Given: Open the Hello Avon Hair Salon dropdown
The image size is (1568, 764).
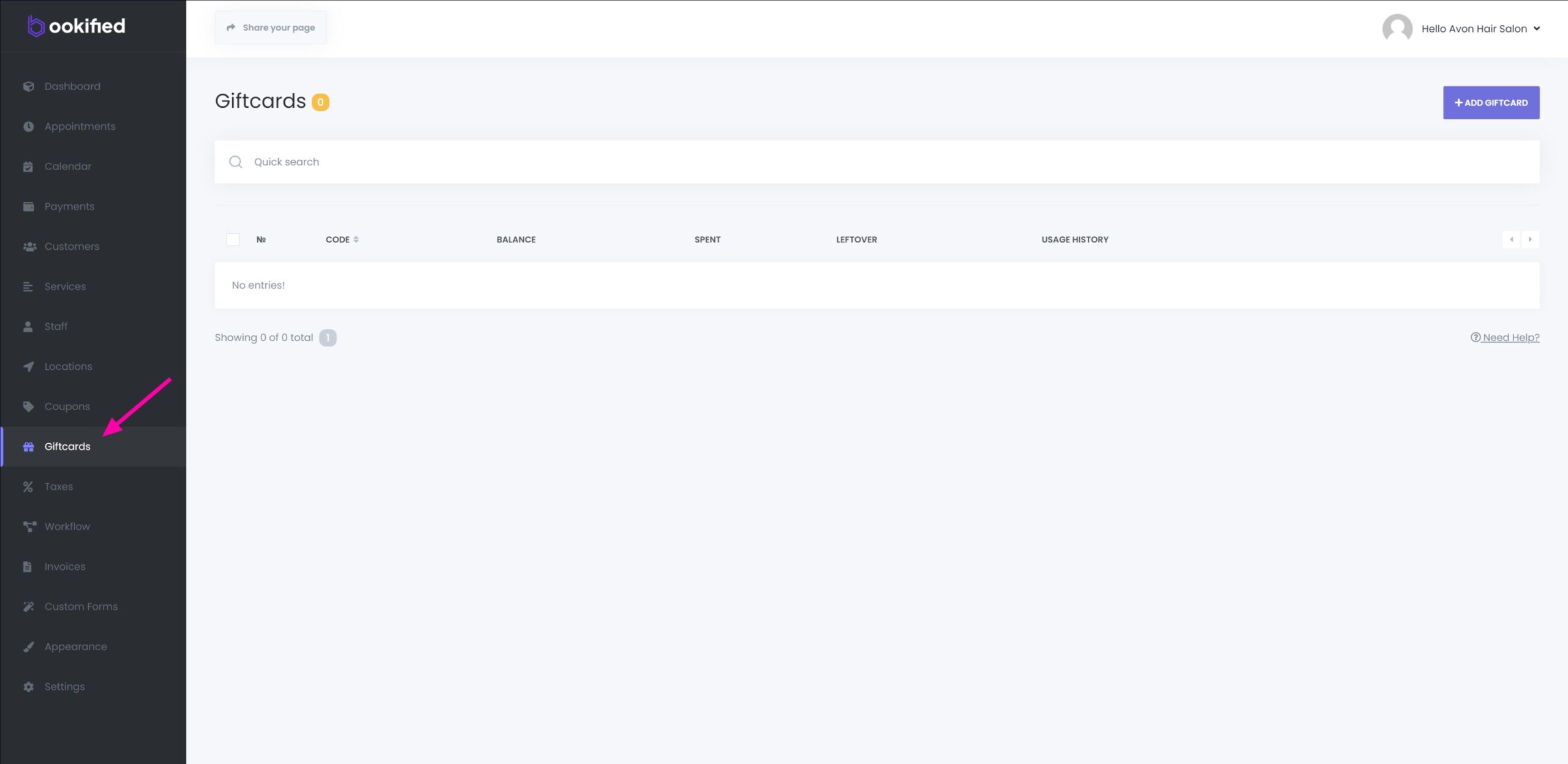Looking at the screenshot, I should (x=1480, y=29).
